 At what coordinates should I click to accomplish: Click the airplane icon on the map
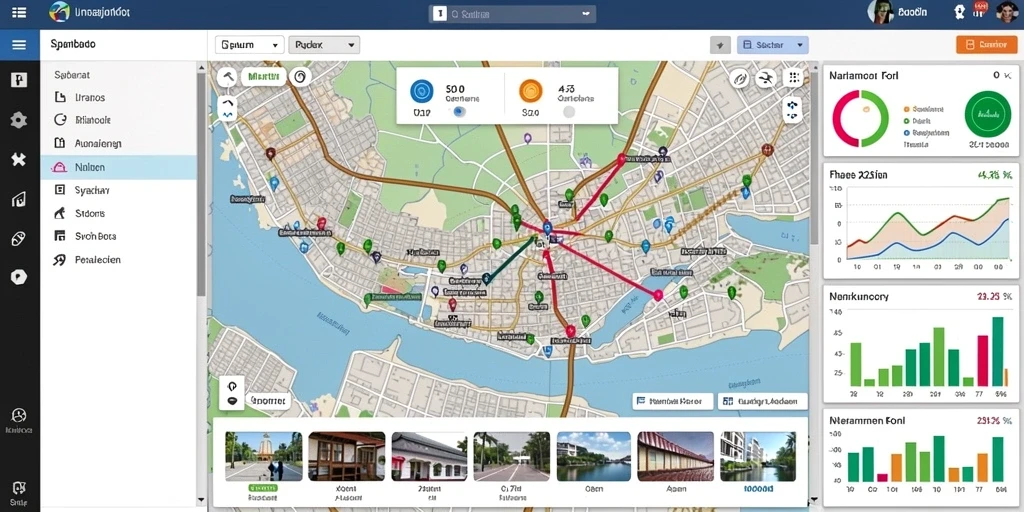[x=765, y=78]
